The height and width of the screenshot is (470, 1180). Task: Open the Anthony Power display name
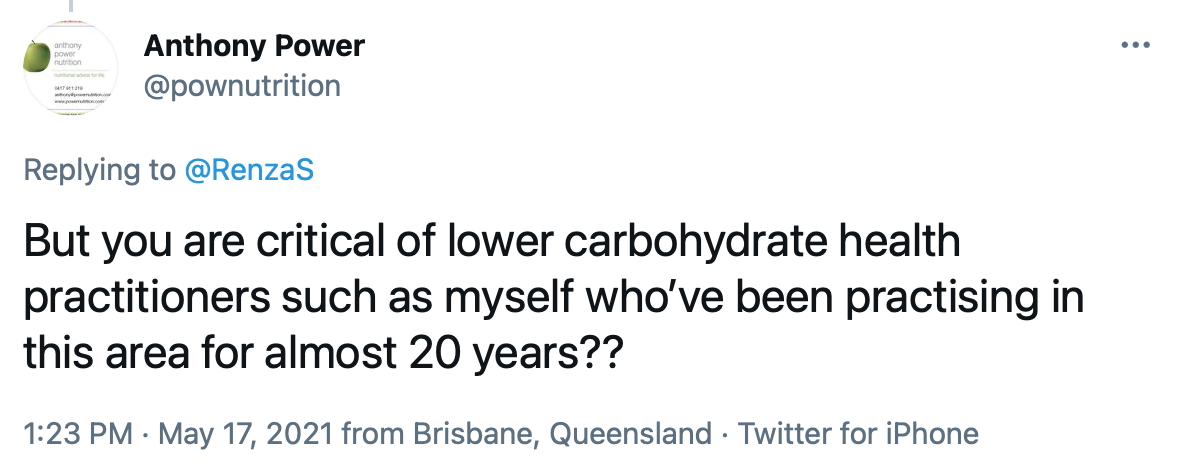(x=254, y=45)
